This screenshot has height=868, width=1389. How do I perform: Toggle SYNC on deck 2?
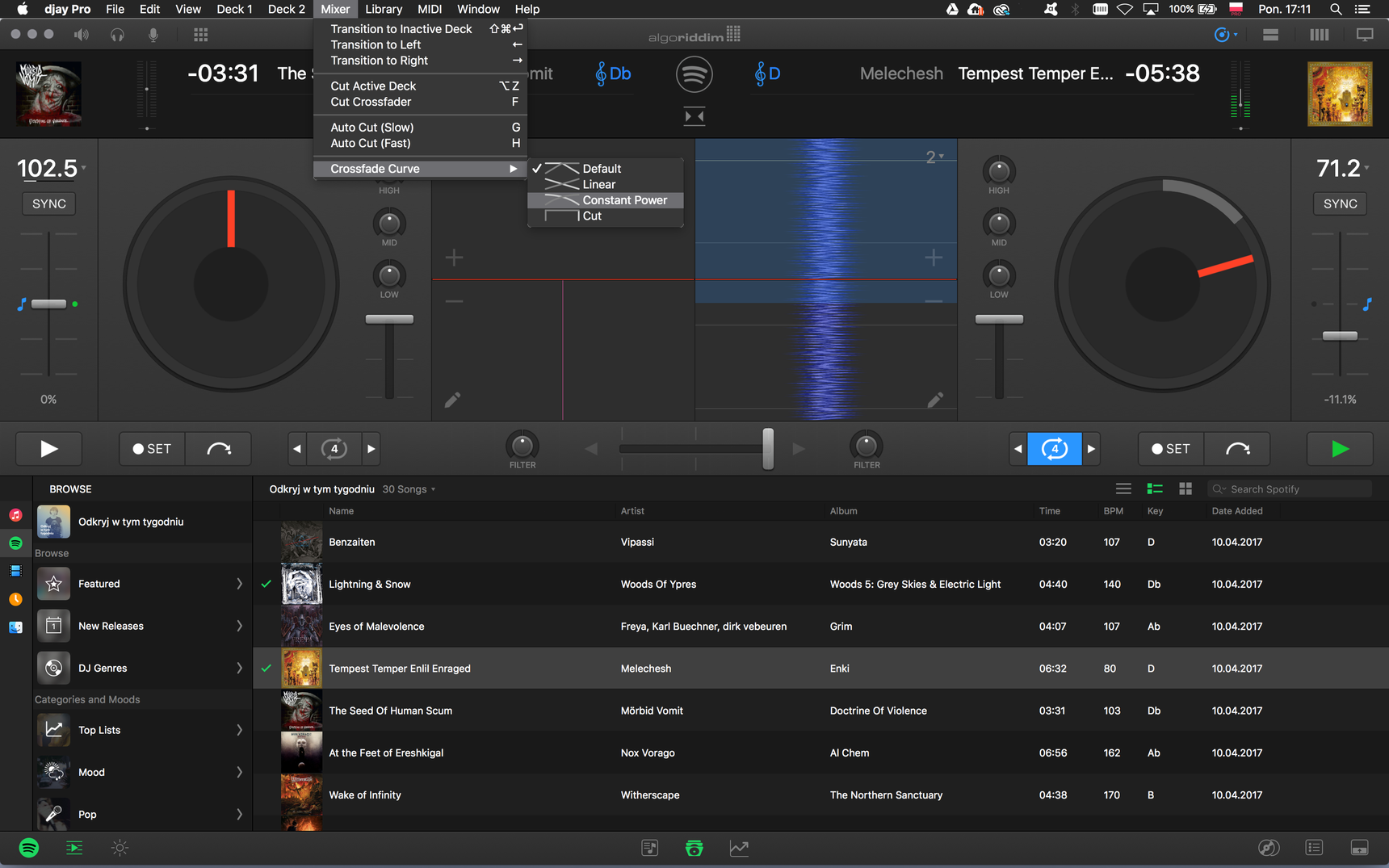coord(1341,203)
